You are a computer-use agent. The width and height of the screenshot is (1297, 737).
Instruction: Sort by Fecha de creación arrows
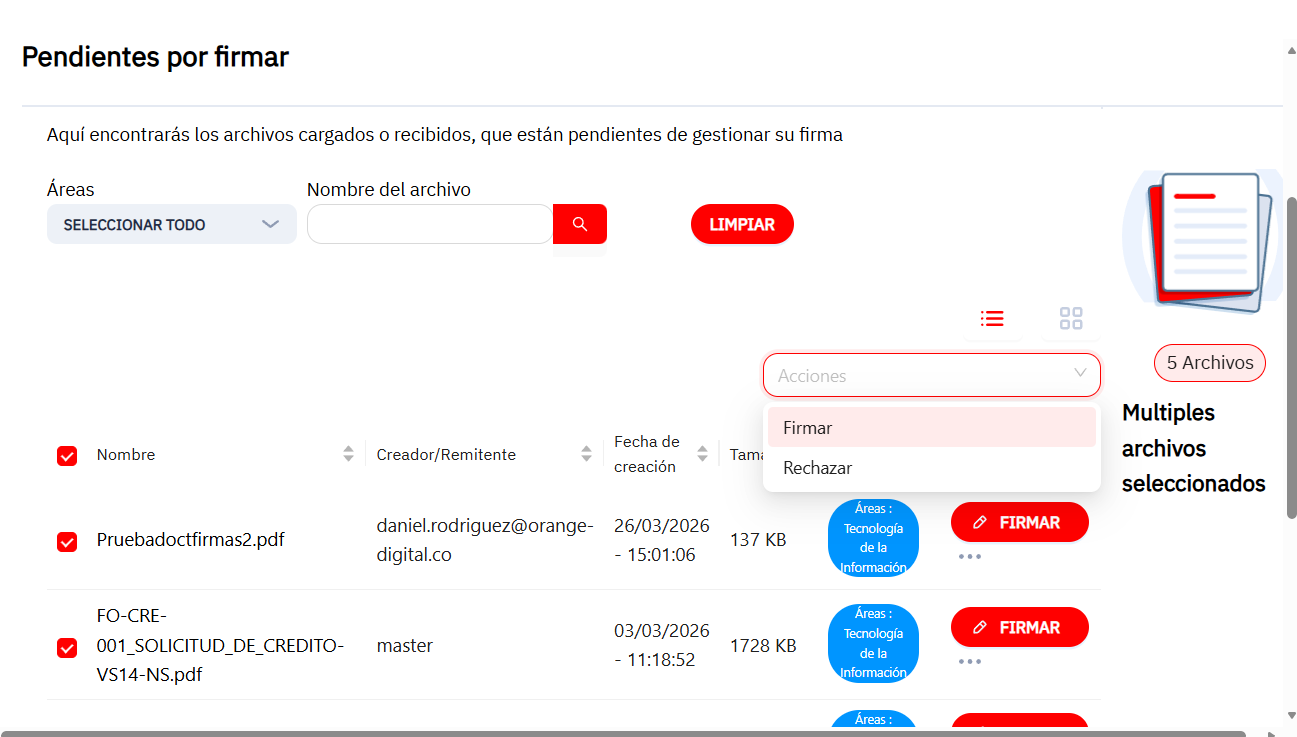pyautogui.click(x=702, y=454)
